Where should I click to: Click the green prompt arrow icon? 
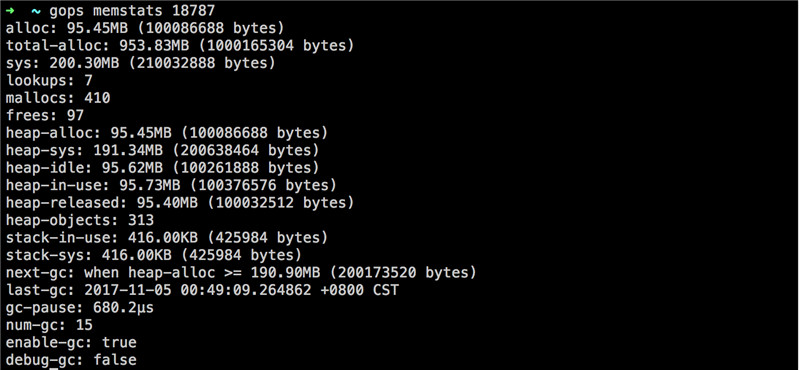point(10,10)
